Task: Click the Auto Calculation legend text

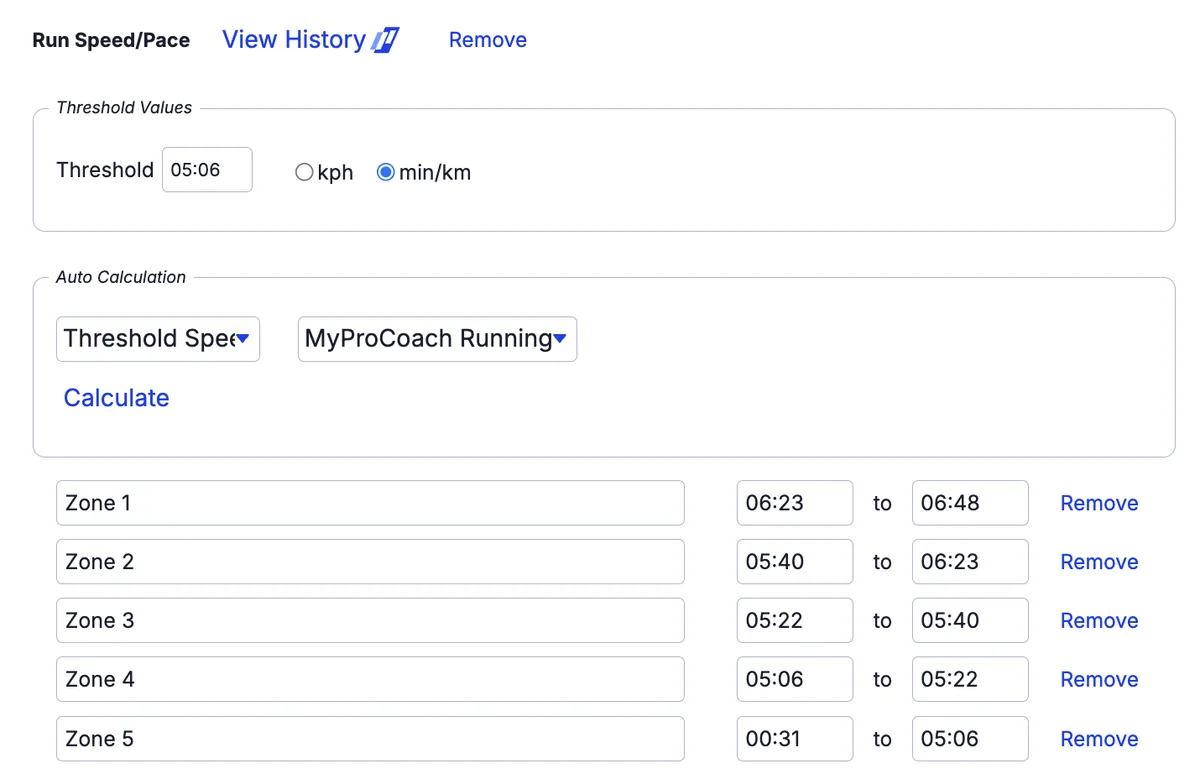Action: click(x=121, y=277)
